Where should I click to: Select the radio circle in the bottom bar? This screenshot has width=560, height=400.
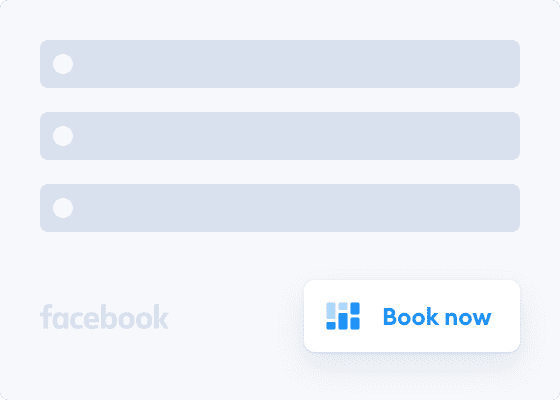tap(63, 208)
